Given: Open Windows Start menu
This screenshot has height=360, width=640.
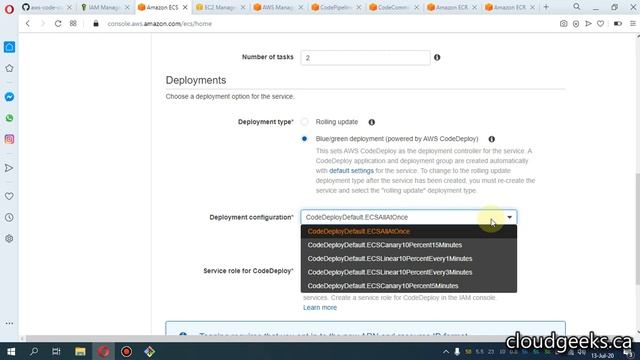Looking at the screenshot, I should (x=11, y=351).
